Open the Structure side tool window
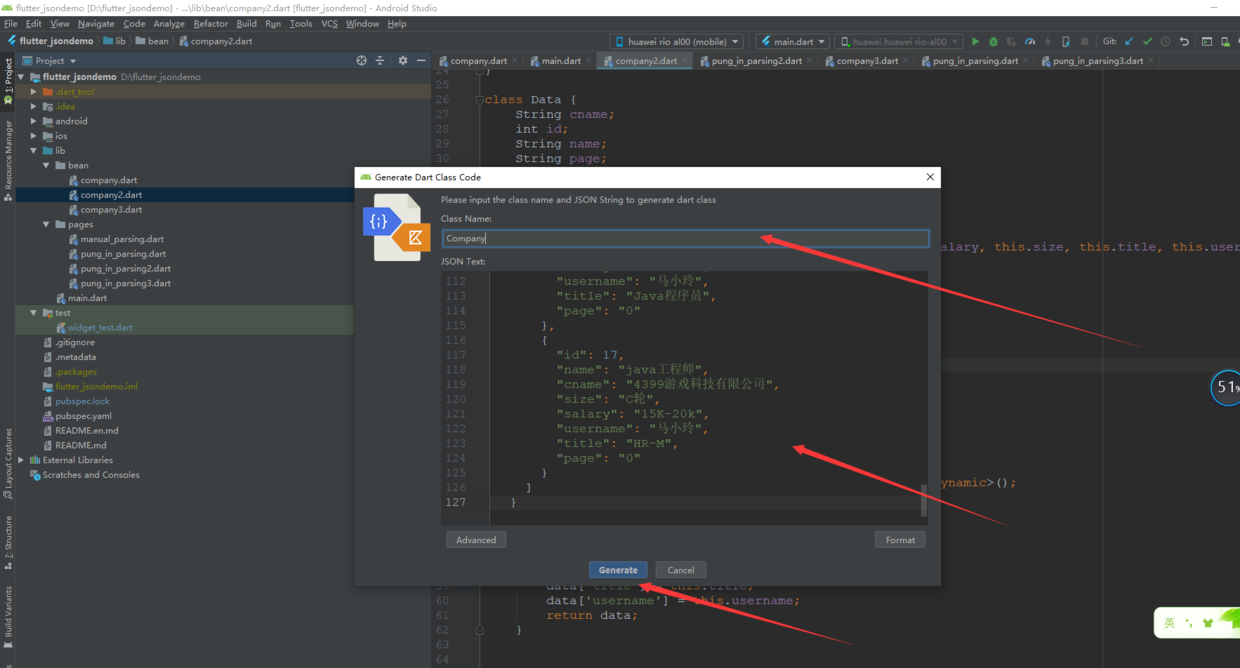 point(8,543)
